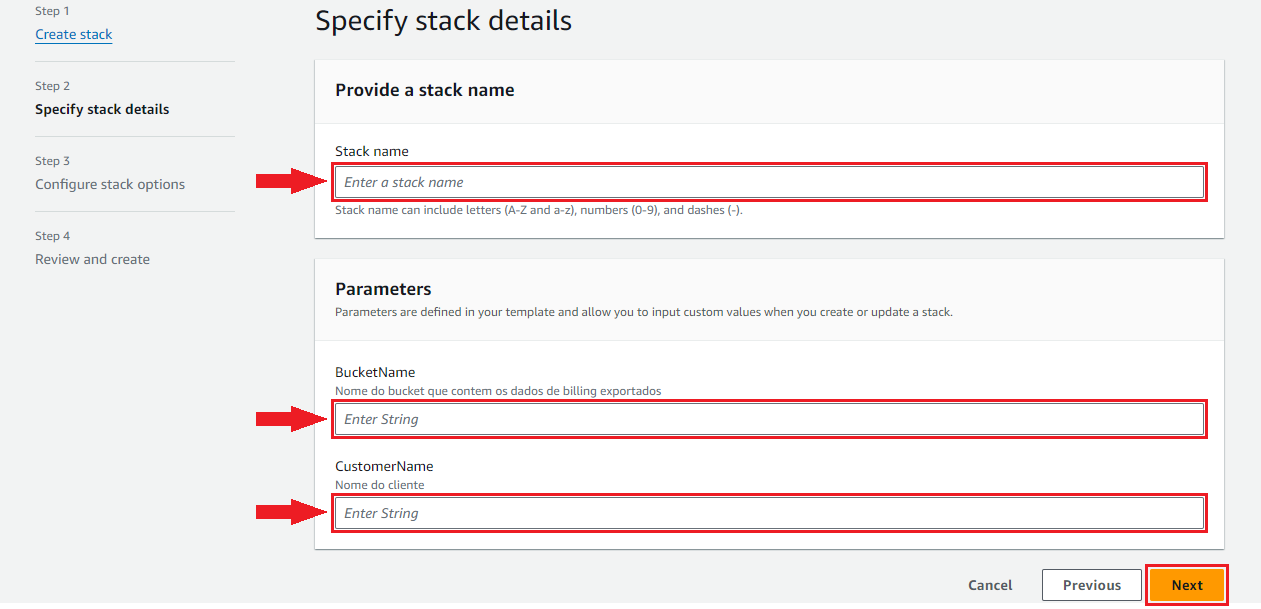This screenshot has width=1261, height=609.
Task: Proceed with the orange Next button
Action: pos(1187,585)
